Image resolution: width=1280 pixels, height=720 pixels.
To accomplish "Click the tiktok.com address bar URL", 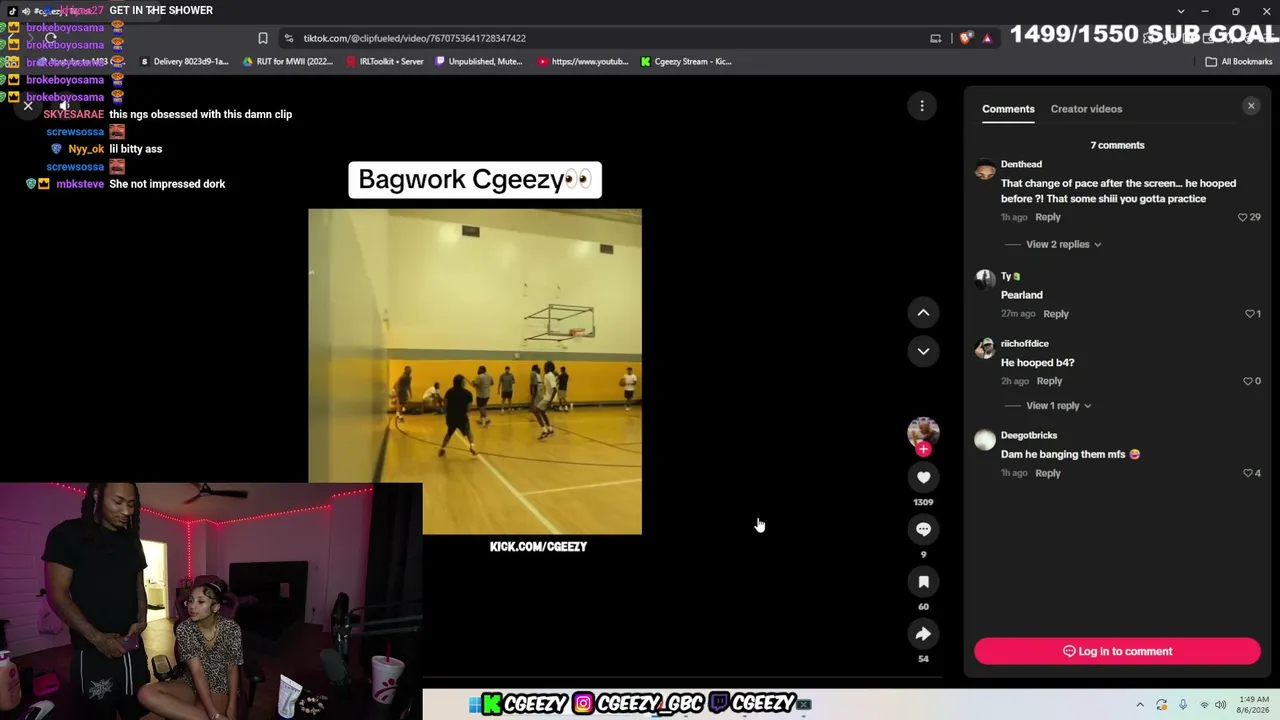I will click(x=415, y=38).
